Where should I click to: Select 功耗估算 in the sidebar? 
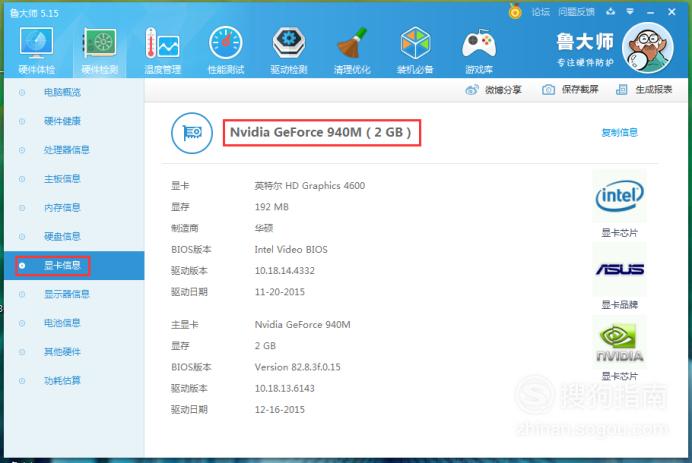[x=62, y=380]
